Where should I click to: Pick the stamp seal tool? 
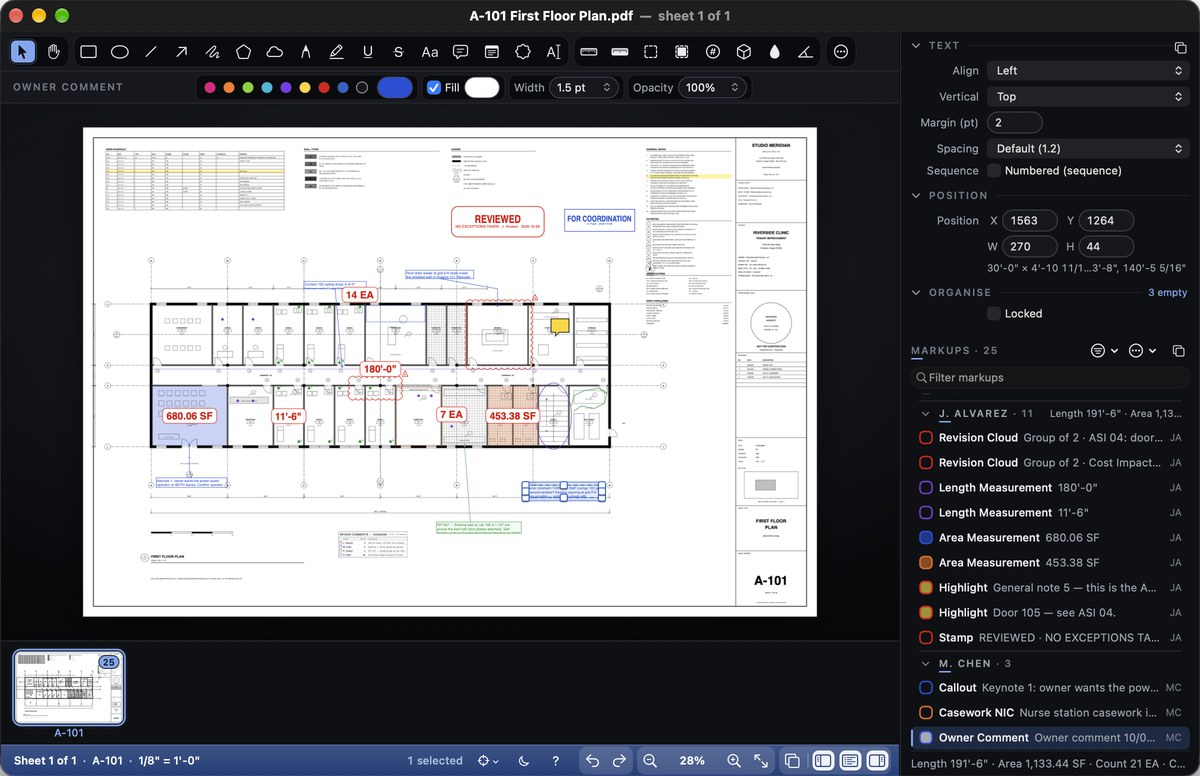coord(522,52)
